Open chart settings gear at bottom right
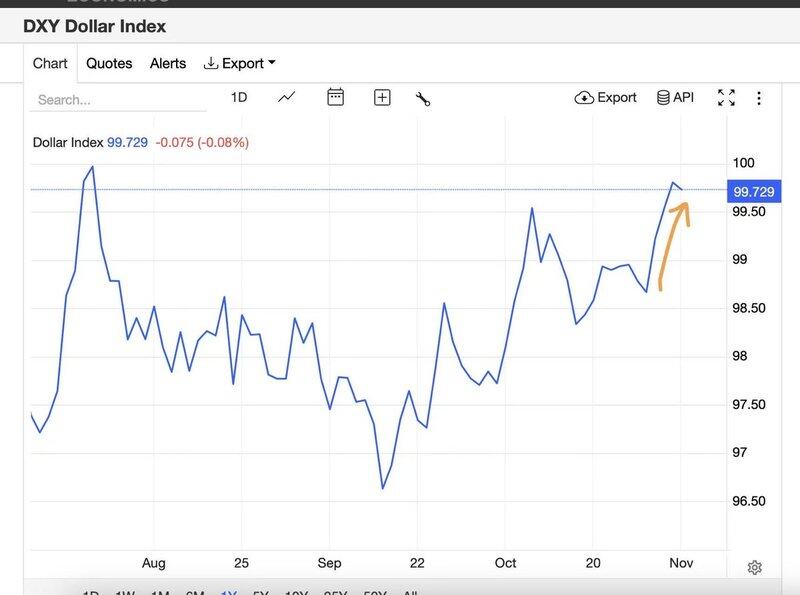Screen dimensions: 800x595 pos(755,567)
